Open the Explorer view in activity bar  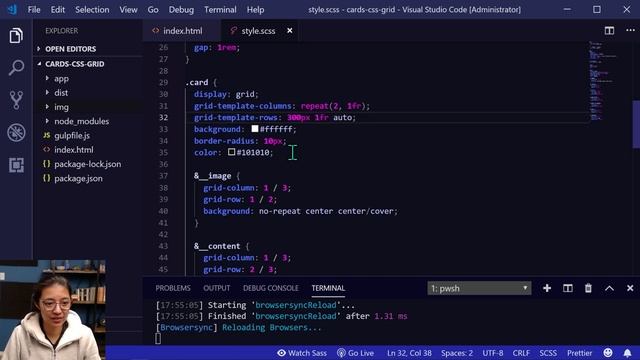pyautogui.click(x=16, y=36)
